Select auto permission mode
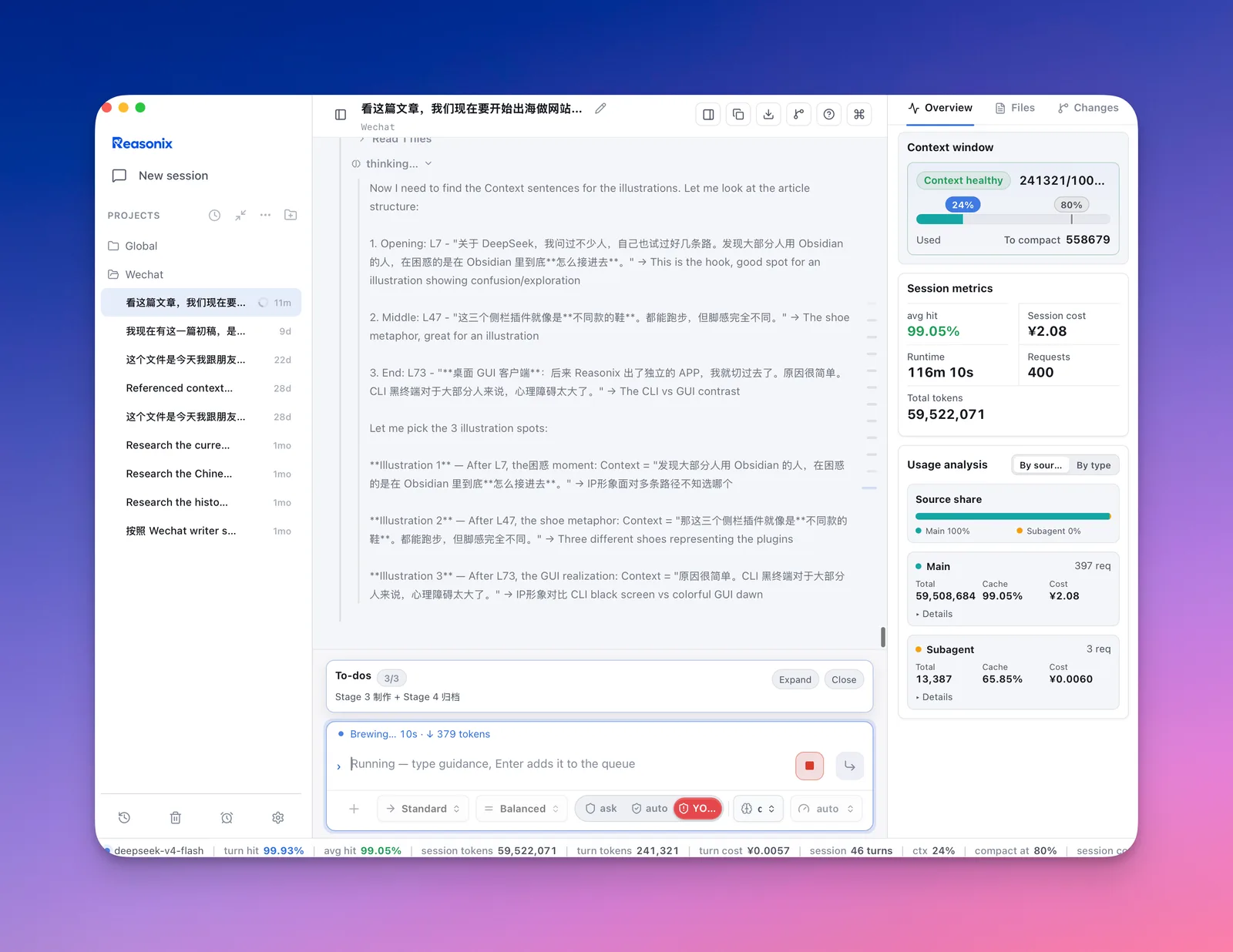This screenshot has width=1233, height=952. coord(649,809)
